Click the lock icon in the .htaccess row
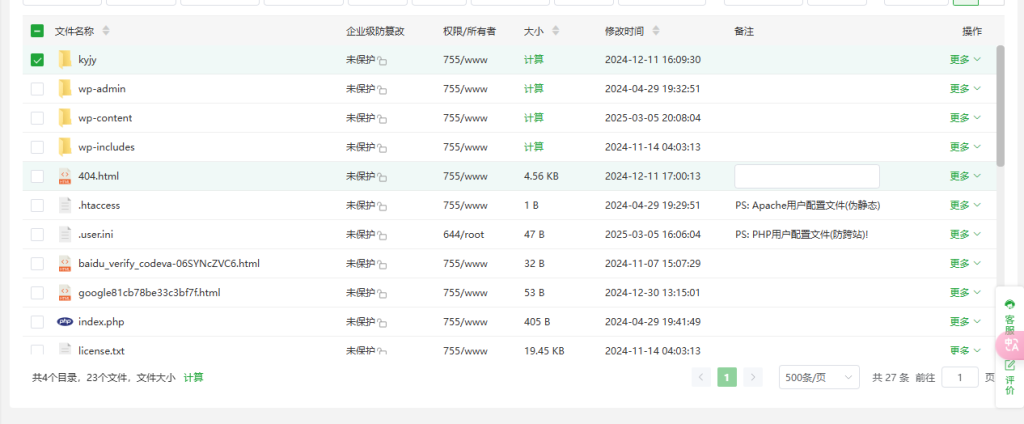The image size is (1024, 424). pos(382,206)
